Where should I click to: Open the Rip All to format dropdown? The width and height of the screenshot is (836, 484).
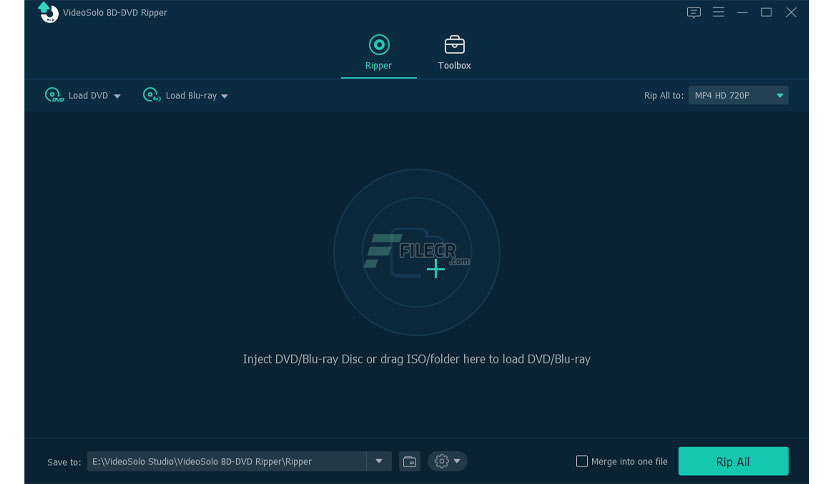pos(738,95)
